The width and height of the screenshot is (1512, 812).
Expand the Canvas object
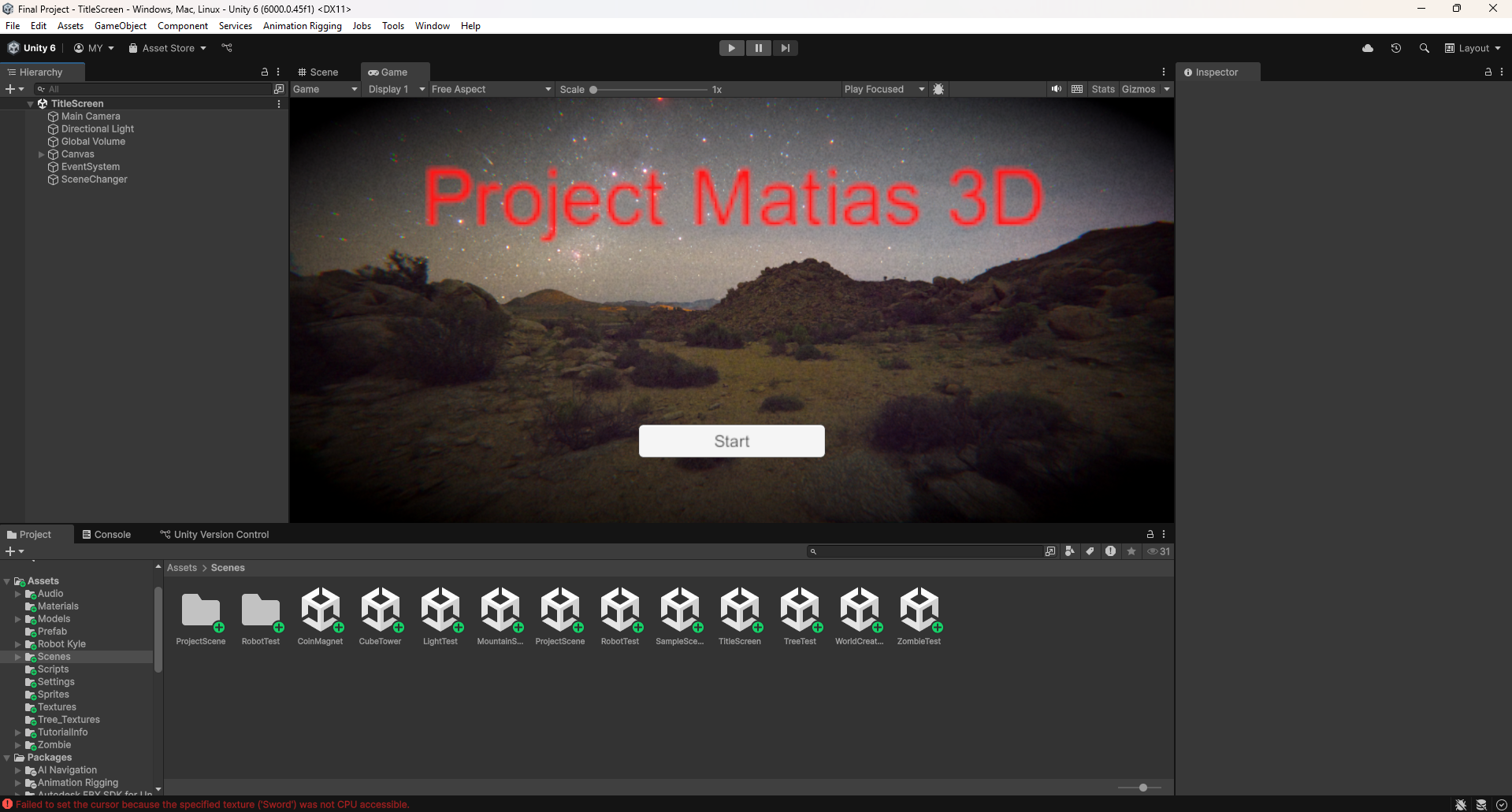42,154
